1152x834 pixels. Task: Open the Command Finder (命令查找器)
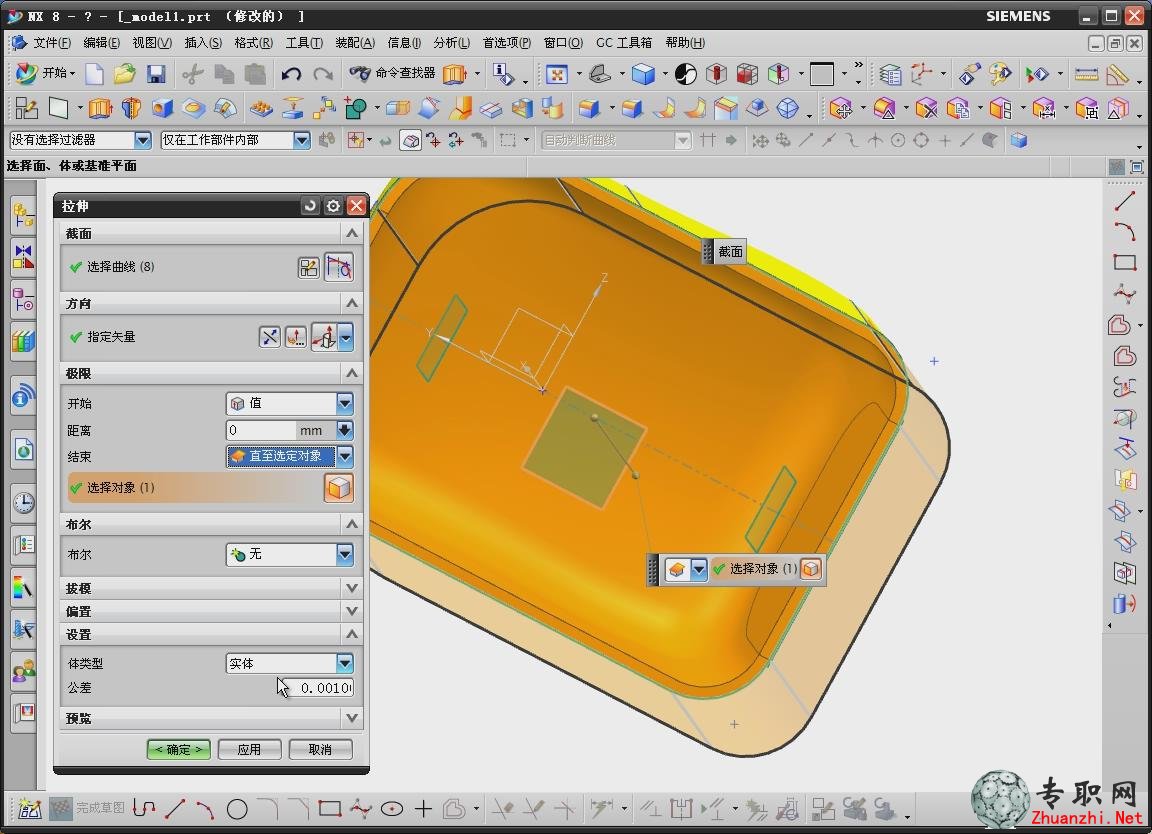click(392, 73)
